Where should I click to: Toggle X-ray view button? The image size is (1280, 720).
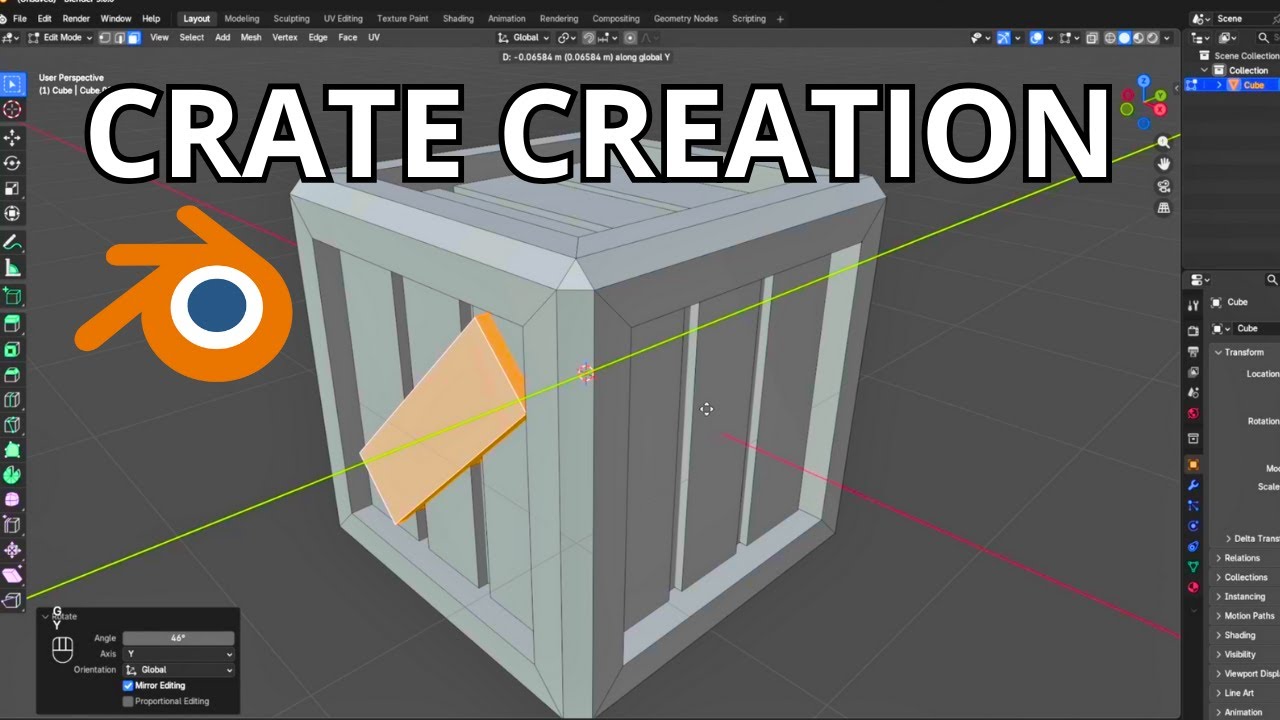coord(1092,38)
